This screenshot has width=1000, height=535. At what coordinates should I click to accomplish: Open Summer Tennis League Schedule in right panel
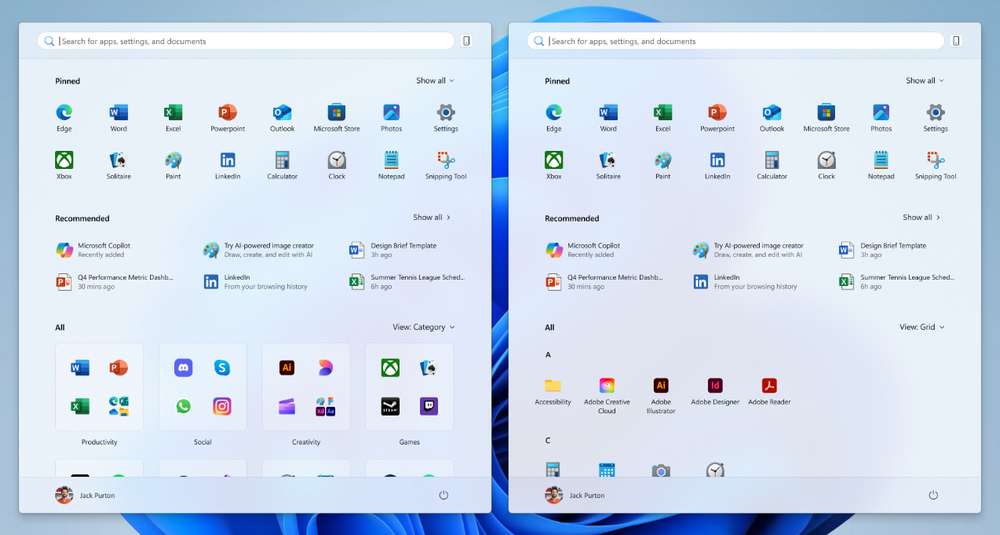point(896,281)
